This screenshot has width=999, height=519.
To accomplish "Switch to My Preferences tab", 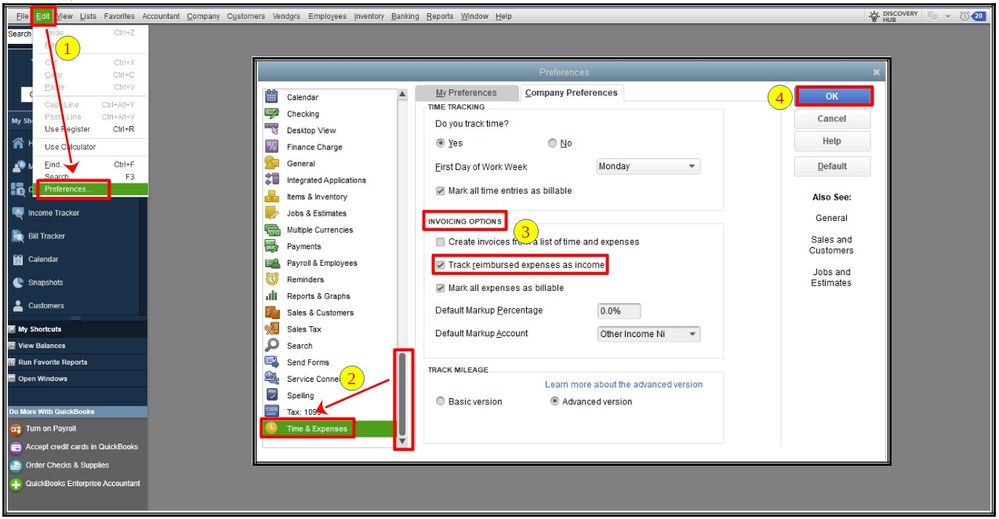I will coord(466,93).
